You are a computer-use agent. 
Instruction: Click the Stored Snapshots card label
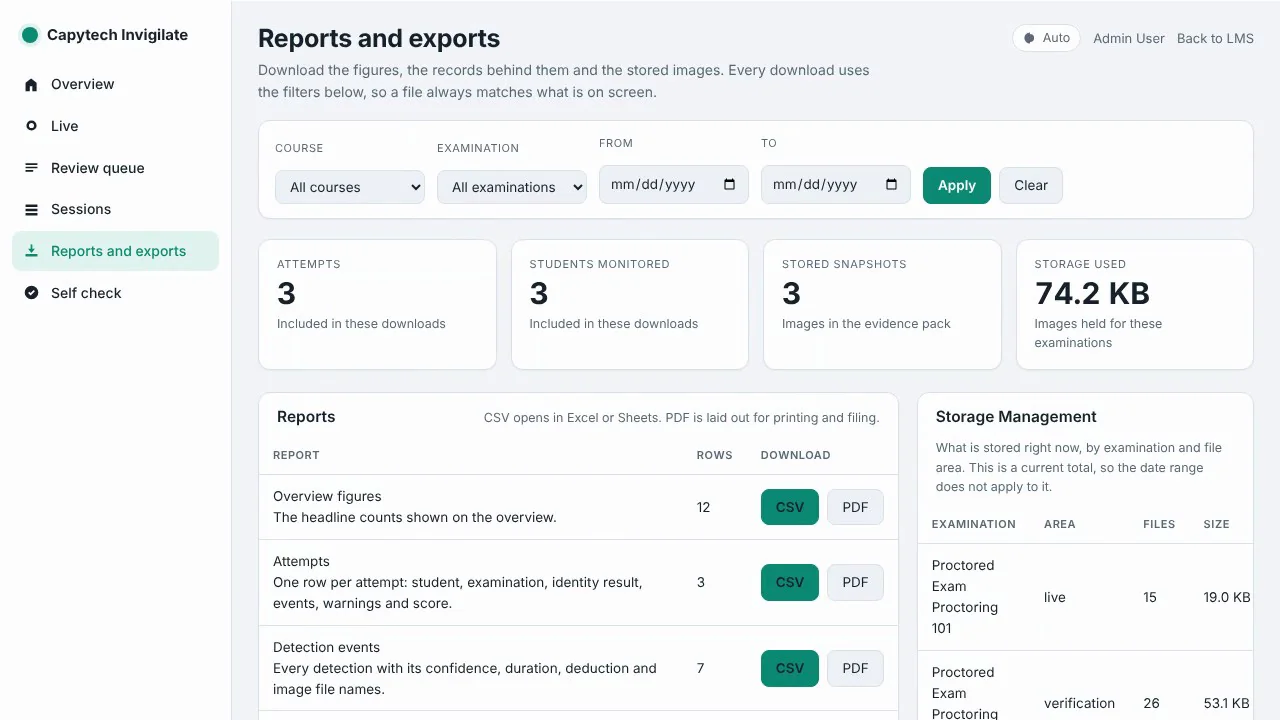point(844,264)
